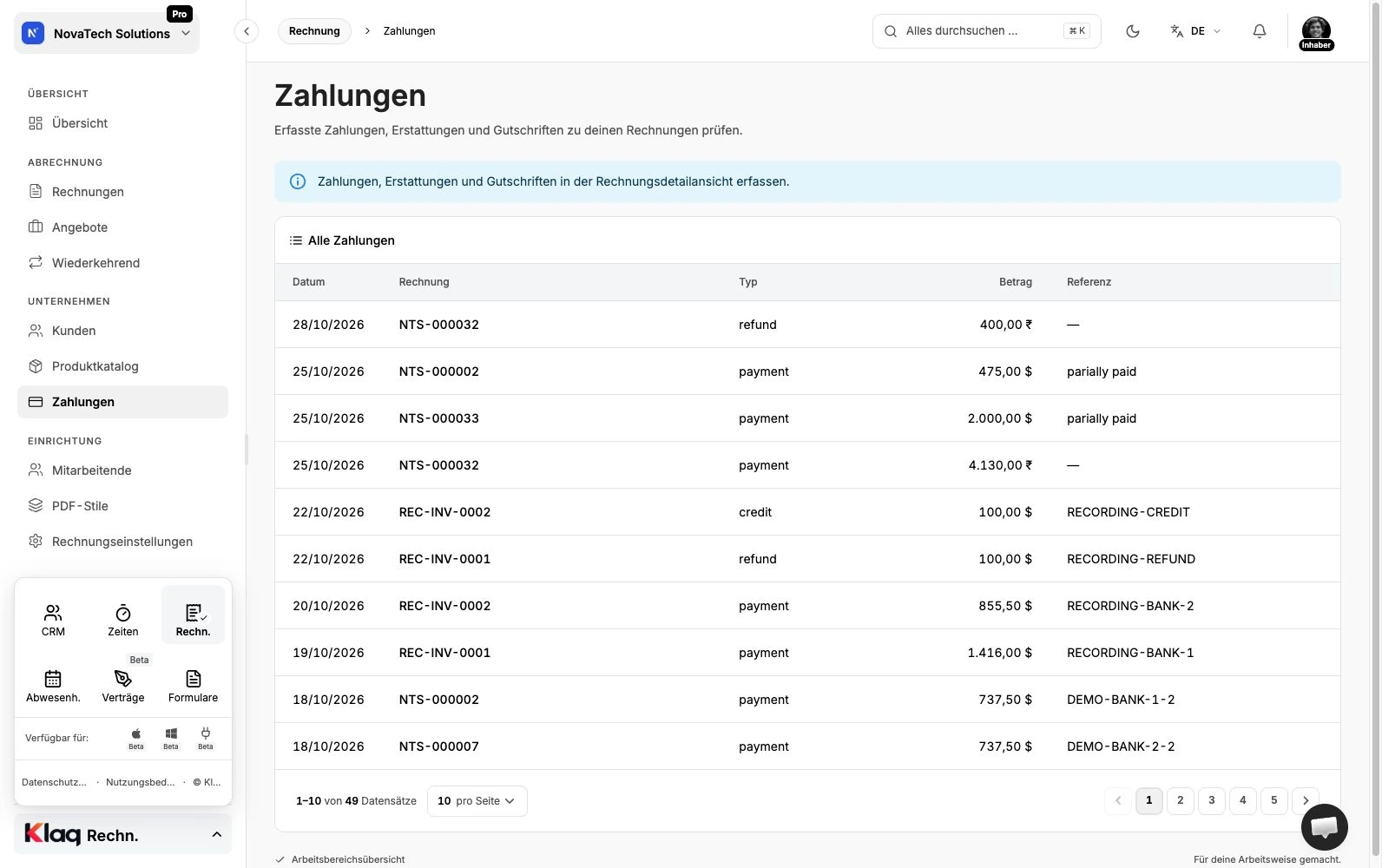Go to page 2
This screenshot has width=1382, height=868.
(x=1180, y=800)
